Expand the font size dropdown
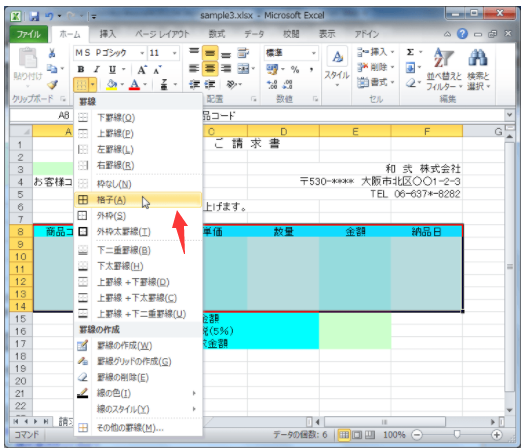 (x=175, y=53)
